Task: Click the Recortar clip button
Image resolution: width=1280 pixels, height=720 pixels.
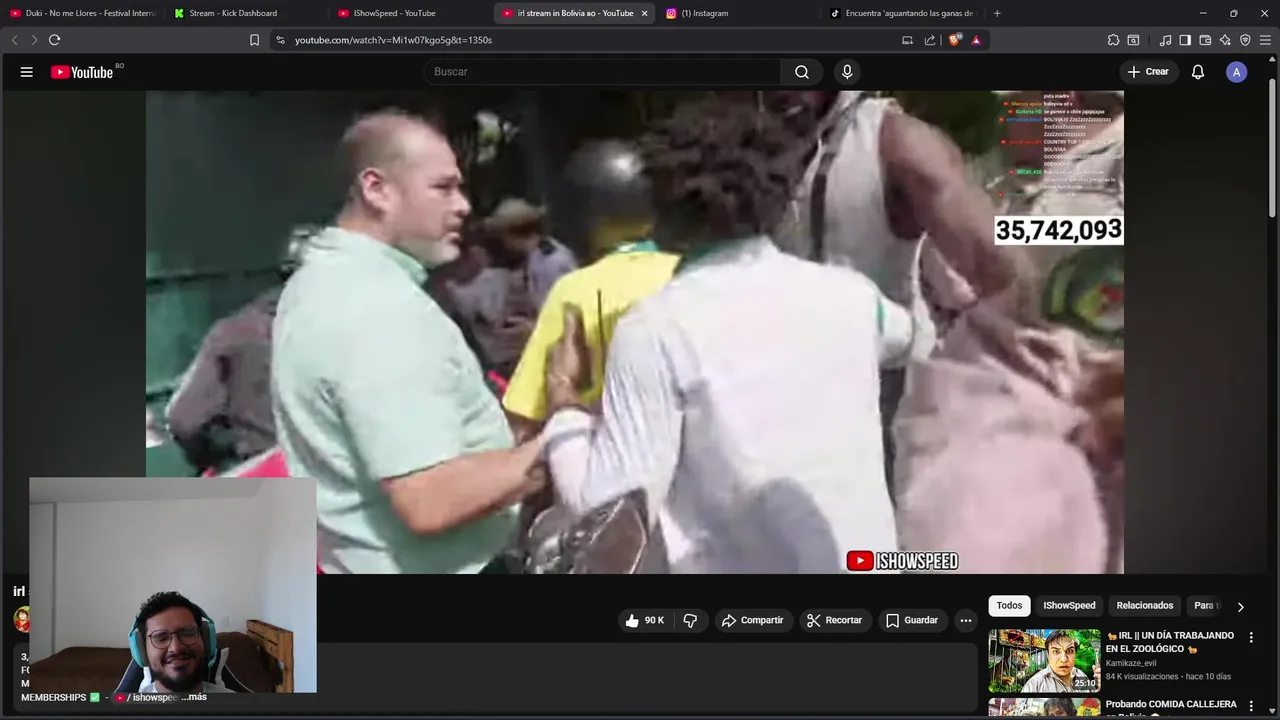Action: click(834, 620)
